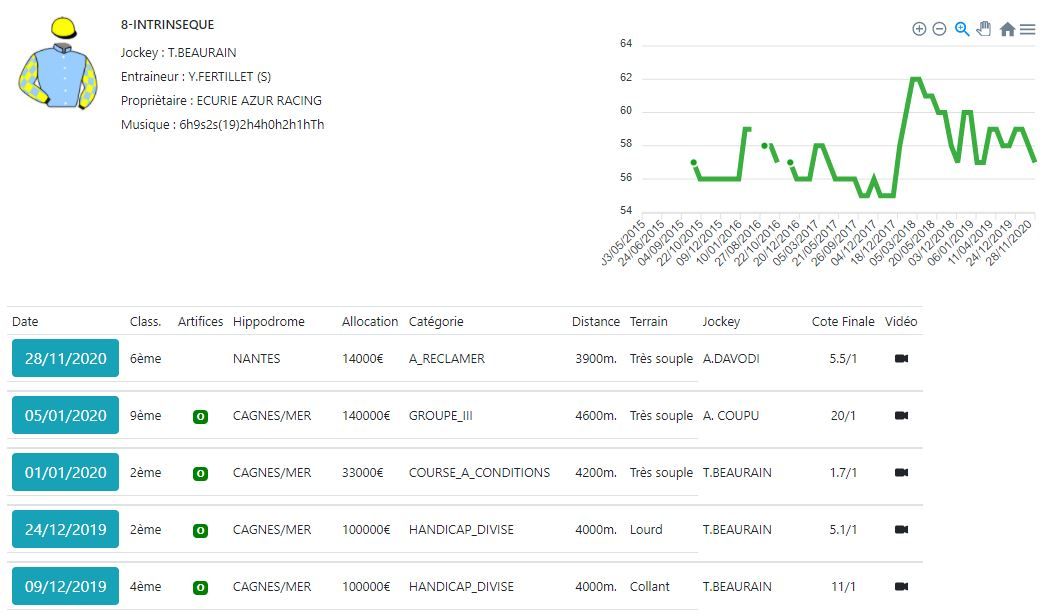Click Artifices badge in 01/01/2020 row
The width and height of the screenshot is (1060, 616).
click(x=200, y=473)
